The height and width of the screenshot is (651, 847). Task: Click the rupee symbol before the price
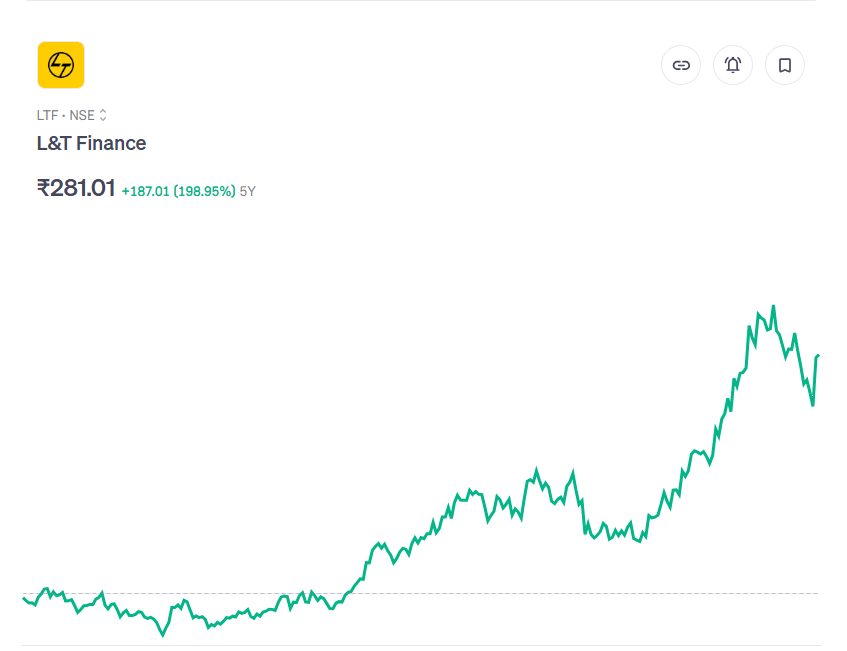point(43,188)
